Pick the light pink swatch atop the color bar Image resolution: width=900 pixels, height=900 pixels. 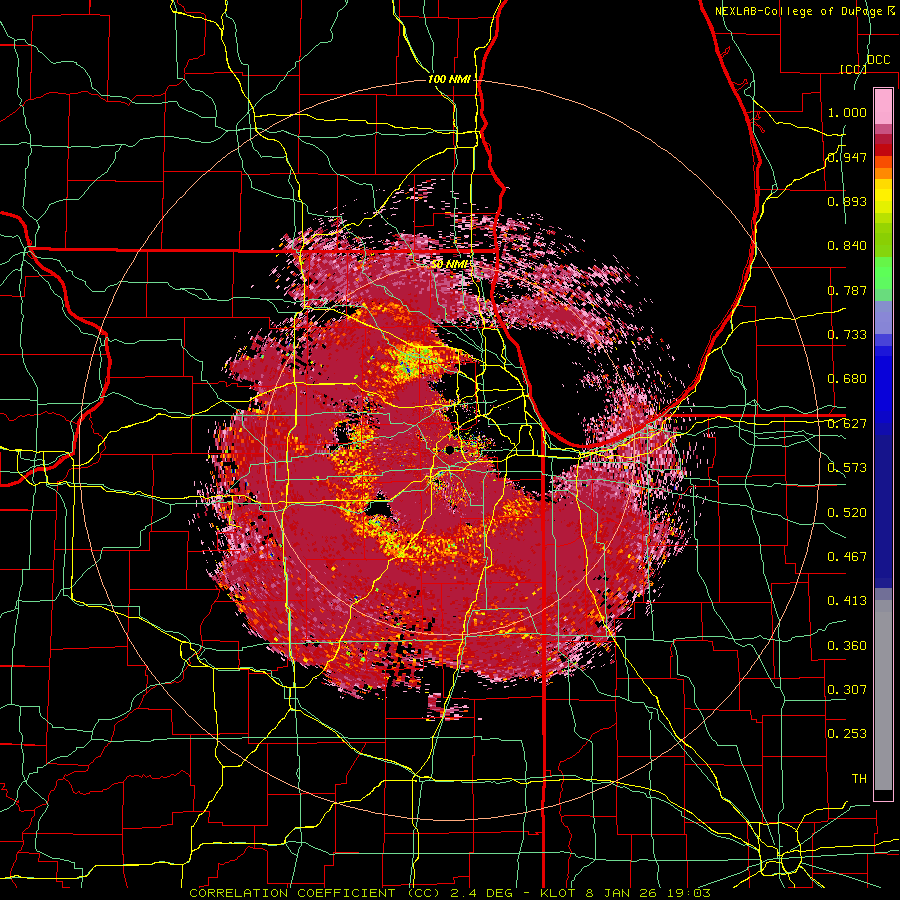(883, 106)
